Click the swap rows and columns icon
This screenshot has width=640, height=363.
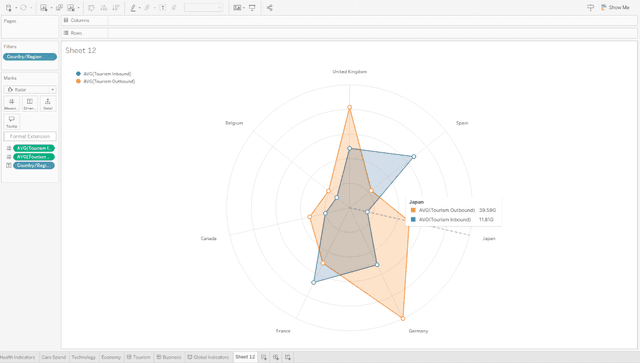point(91,7)
